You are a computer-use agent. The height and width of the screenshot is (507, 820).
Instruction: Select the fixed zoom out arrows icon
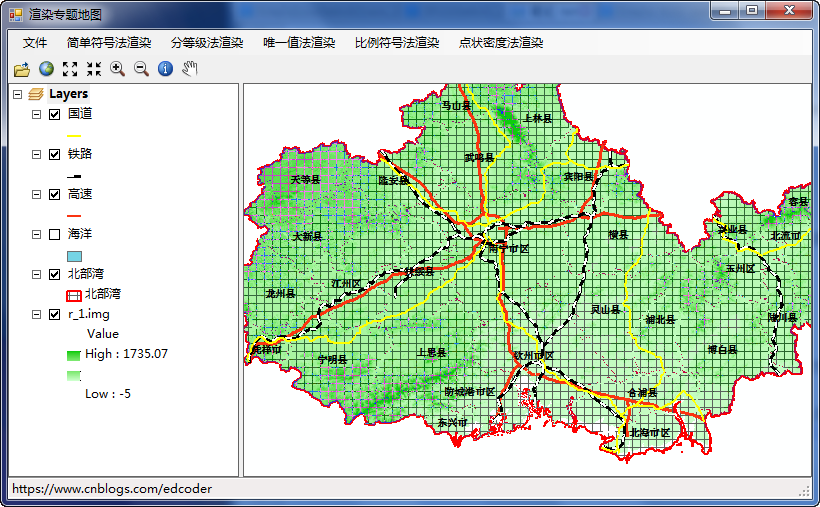click(x=94, y=69)
